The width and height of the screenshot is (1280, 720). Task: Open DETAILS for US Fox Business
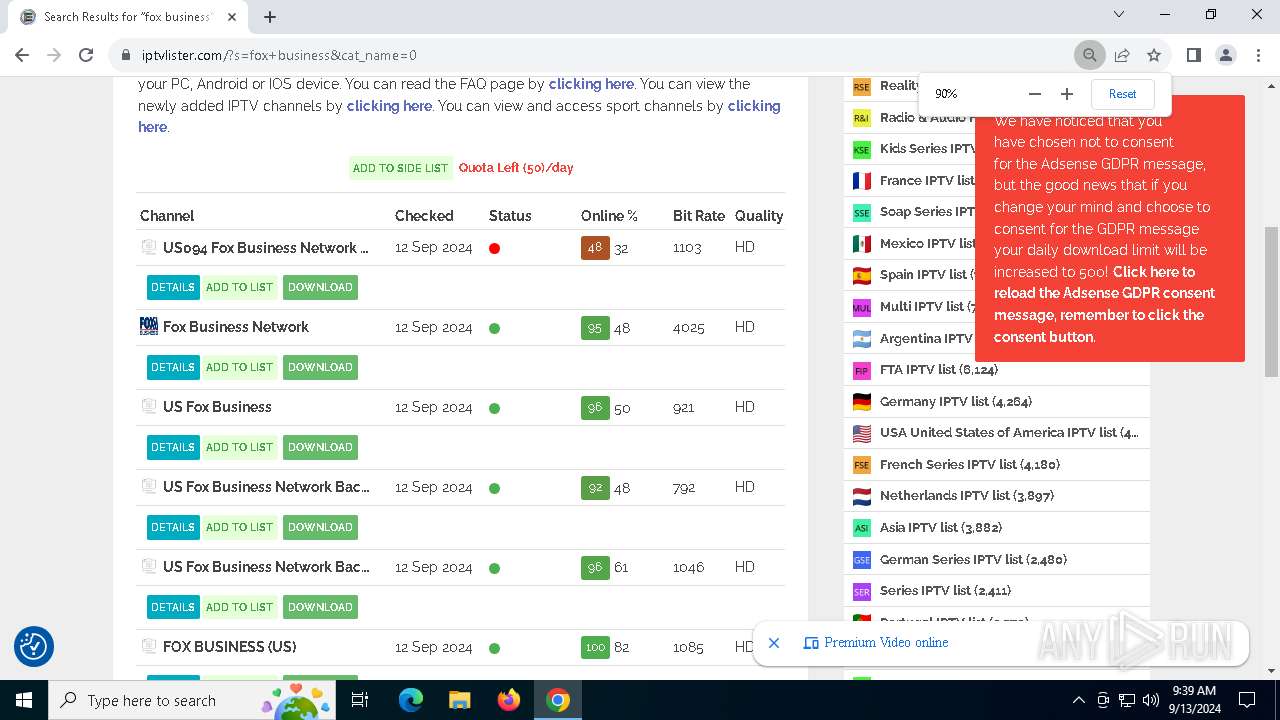coord(173,447)
